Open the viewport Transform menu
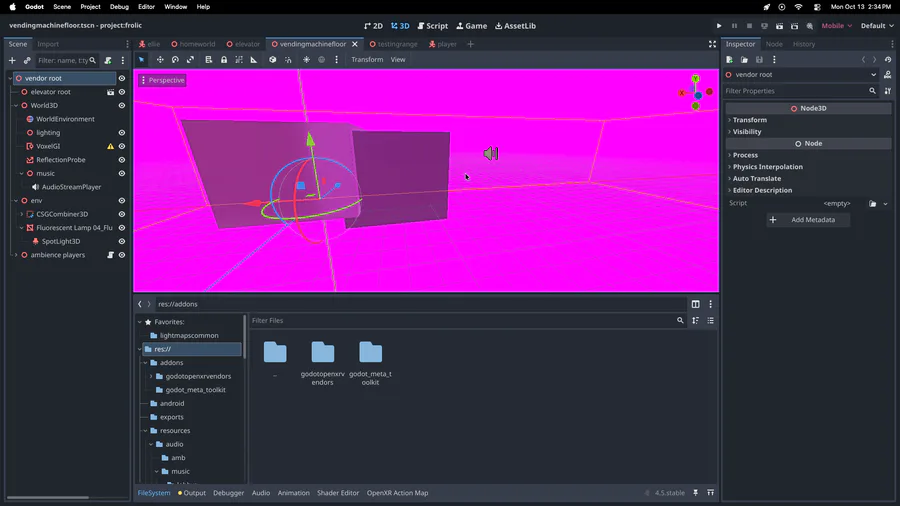This screenshot has height=506, width=900. [x=367, y=60]
